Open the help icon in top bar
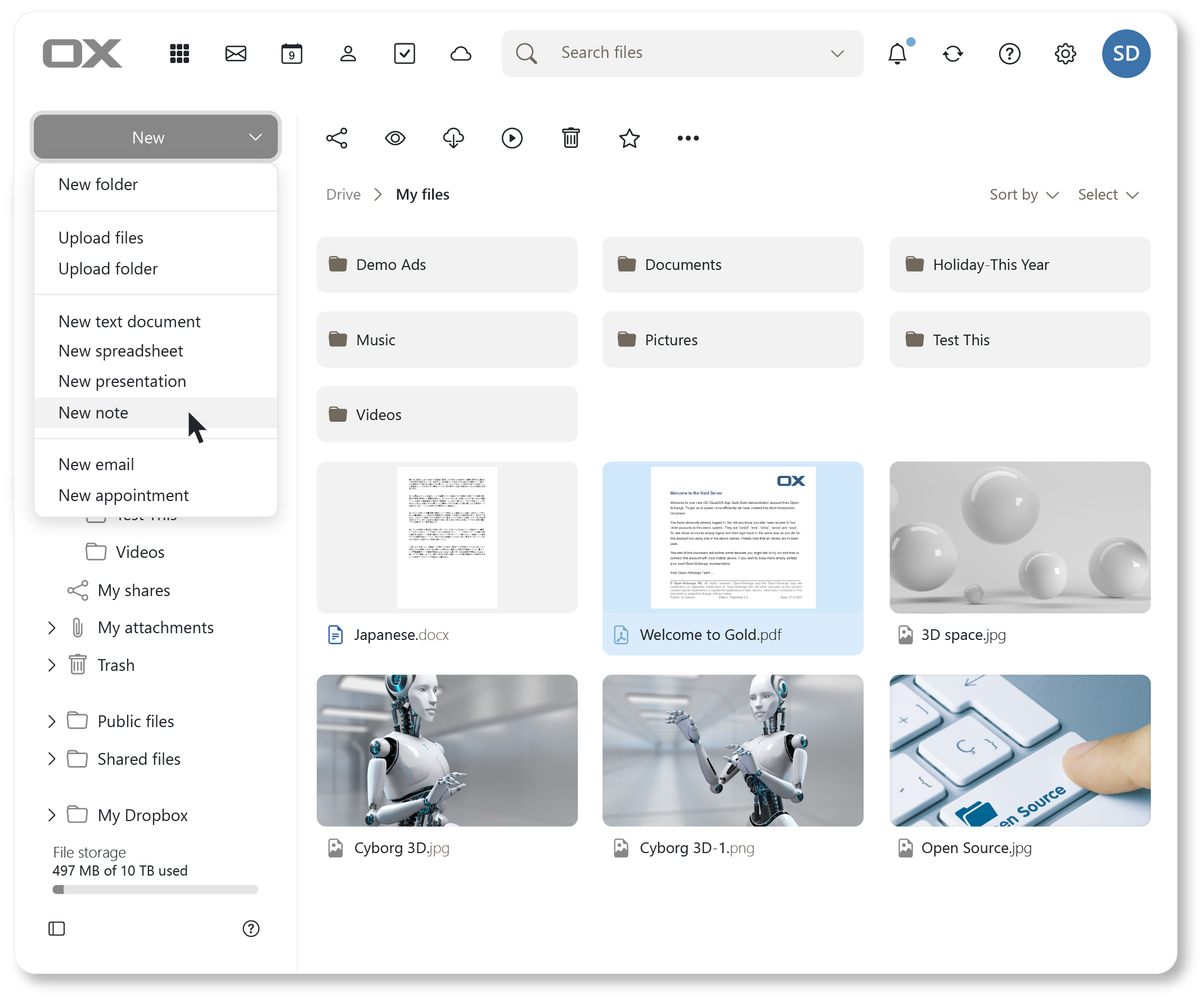 pos(1009,53)
